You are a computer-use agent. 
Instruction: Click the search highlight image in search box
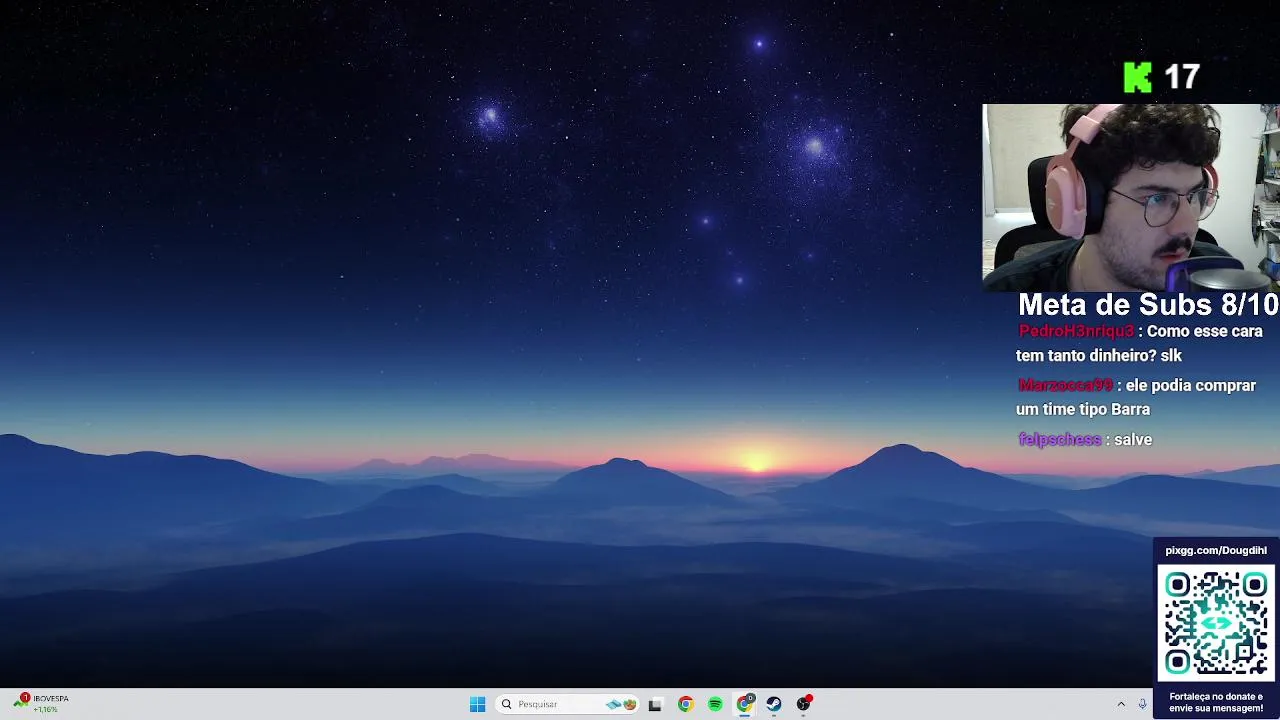621,704
